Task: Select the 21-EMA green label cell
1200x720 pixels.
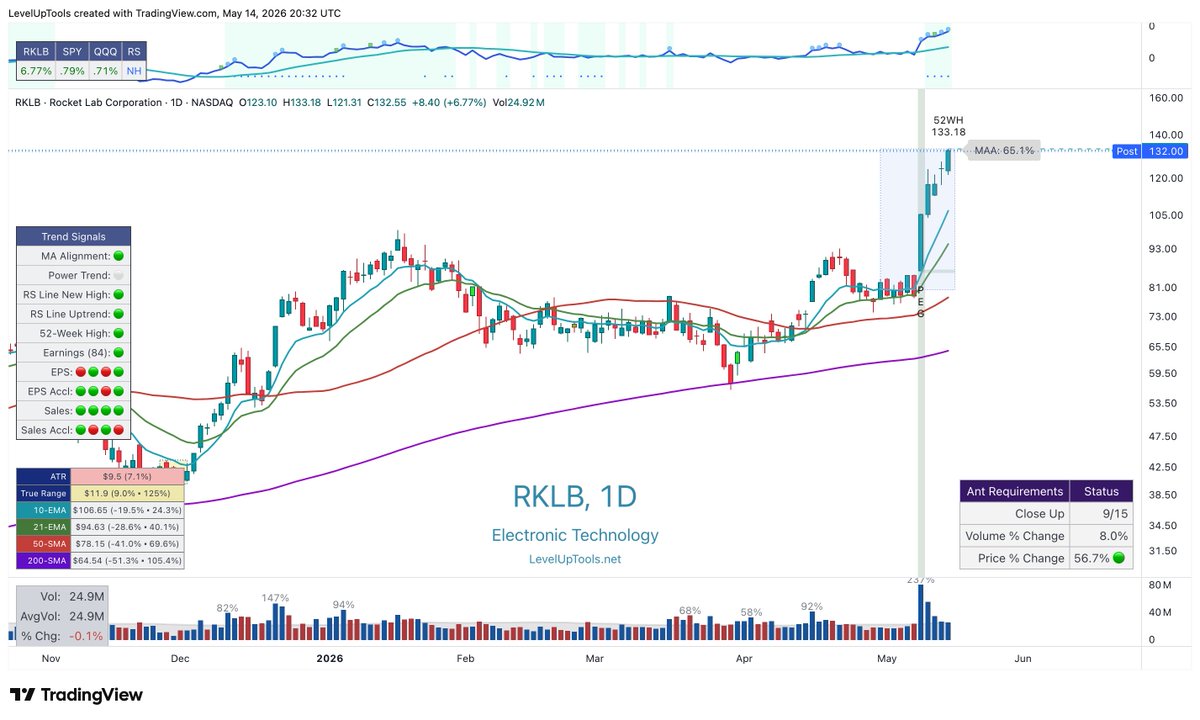Action: pos(43,529)
